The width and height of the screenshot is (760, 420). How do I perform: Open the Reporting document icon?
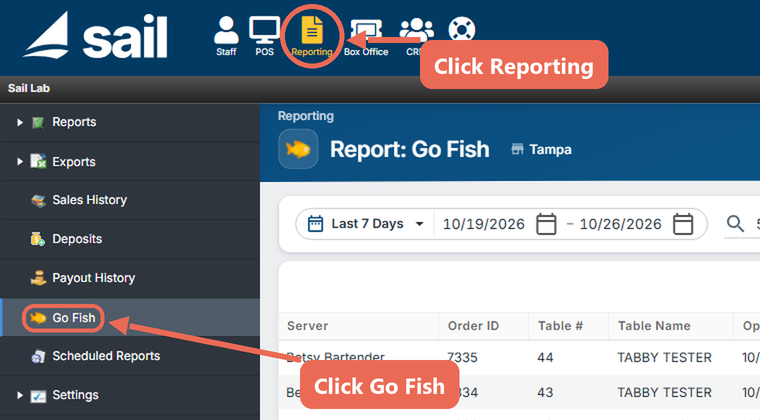[312, 30]
